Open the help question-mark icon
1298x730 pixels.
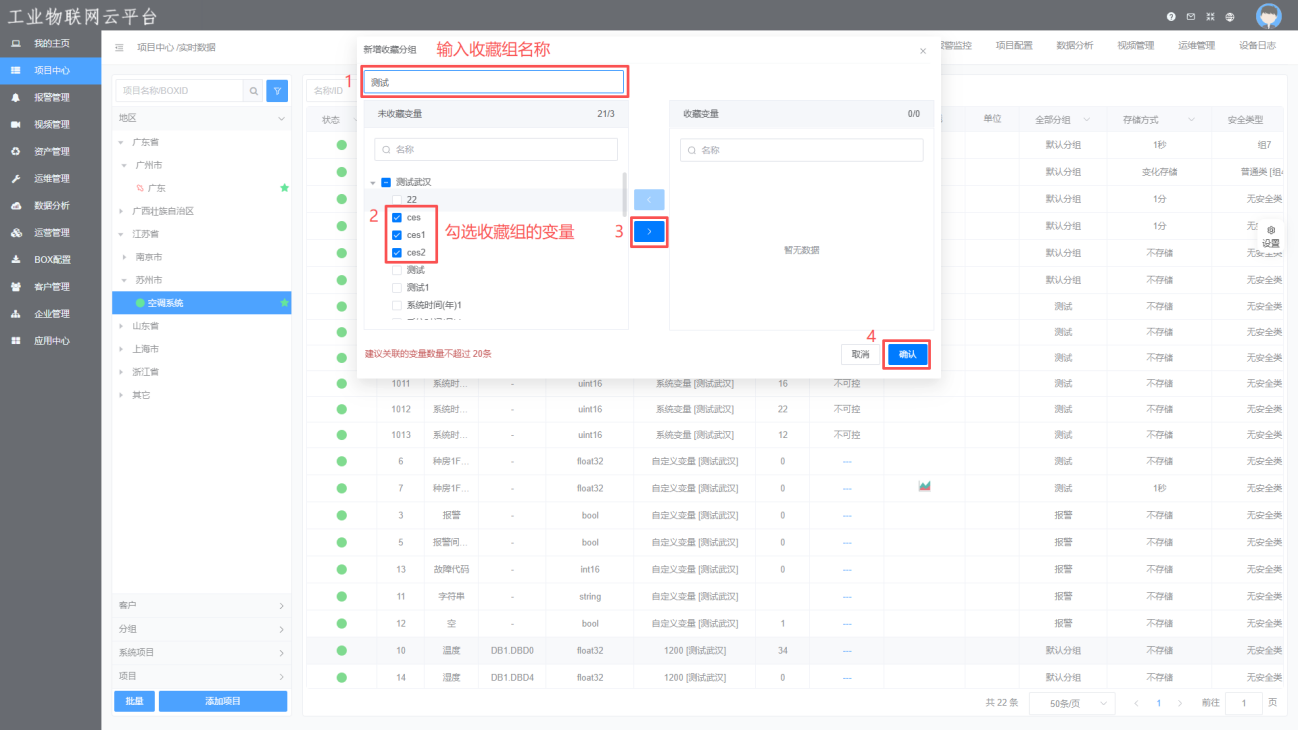coord(1171,17)
